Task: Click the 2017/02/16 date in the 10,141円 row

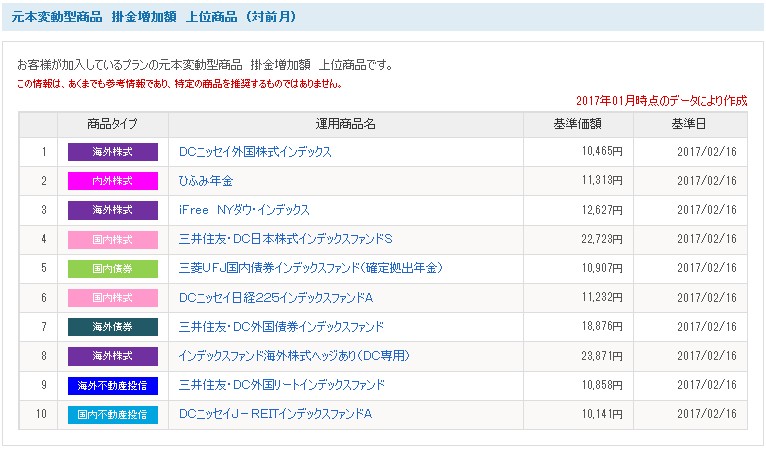Action: coord(707,414)
